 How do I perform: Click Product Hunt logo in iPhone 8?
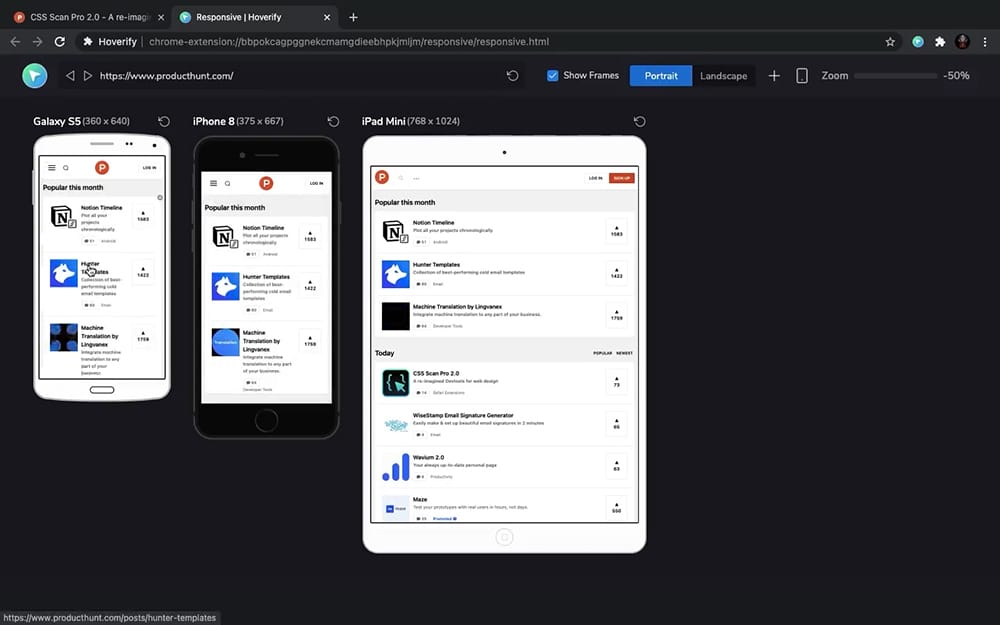click(266, 183)
